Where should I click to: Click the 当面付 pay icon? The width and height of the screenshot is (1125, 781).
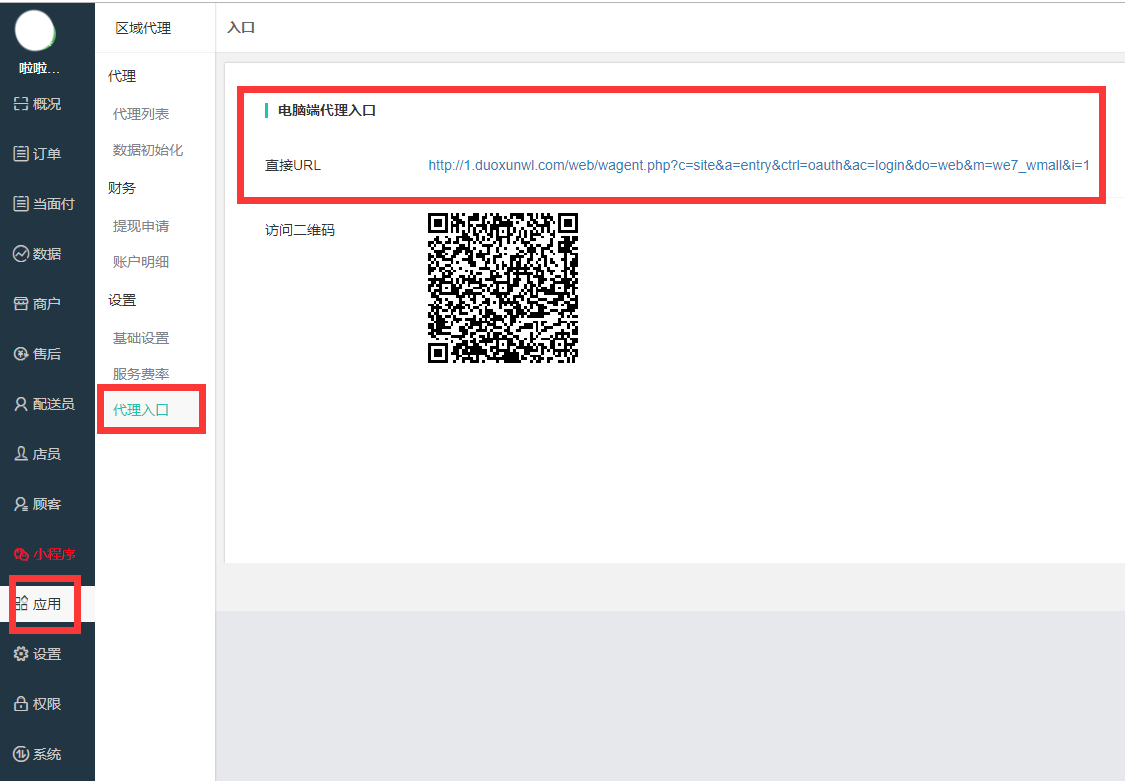(21, 204)
